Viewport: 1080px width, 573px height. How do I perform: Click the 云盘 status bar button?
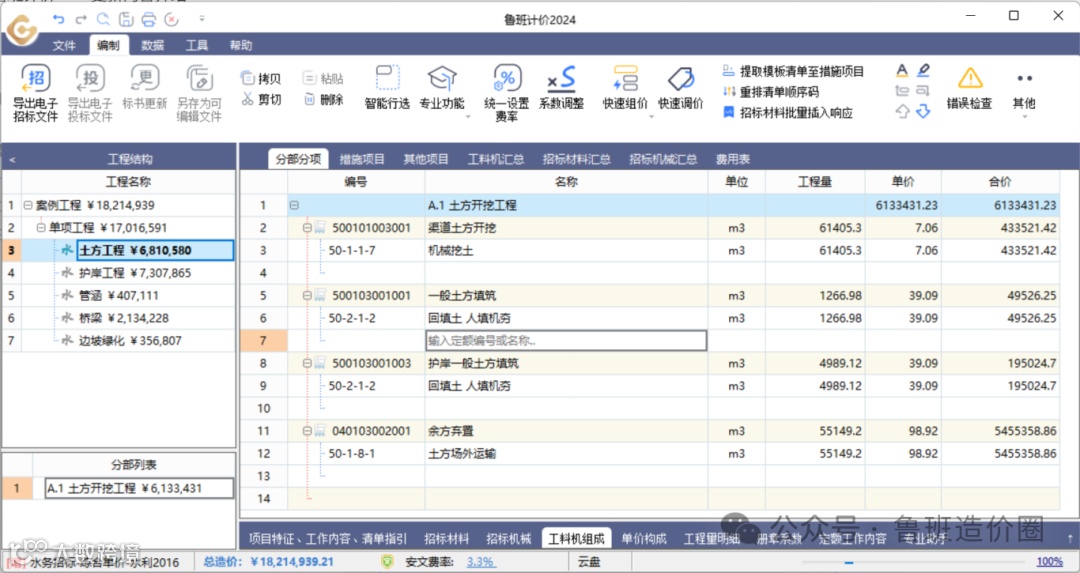589,562
